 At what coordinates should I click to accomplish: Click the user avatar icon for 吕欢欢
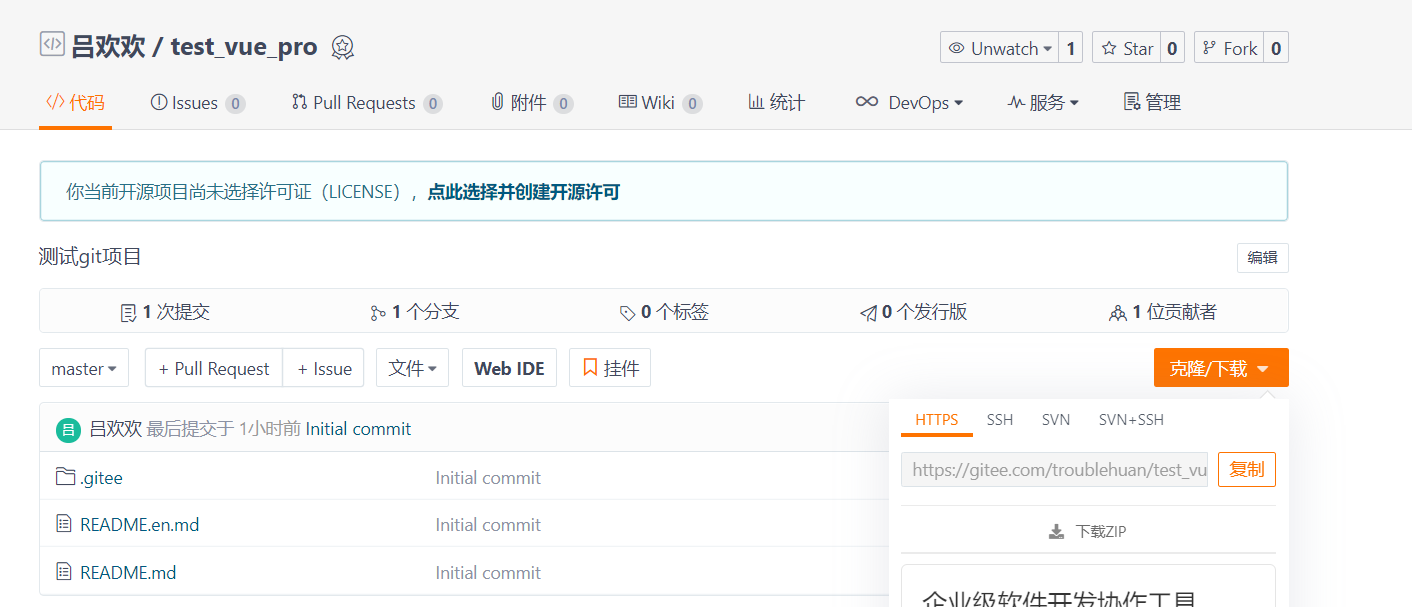(68, 429)
